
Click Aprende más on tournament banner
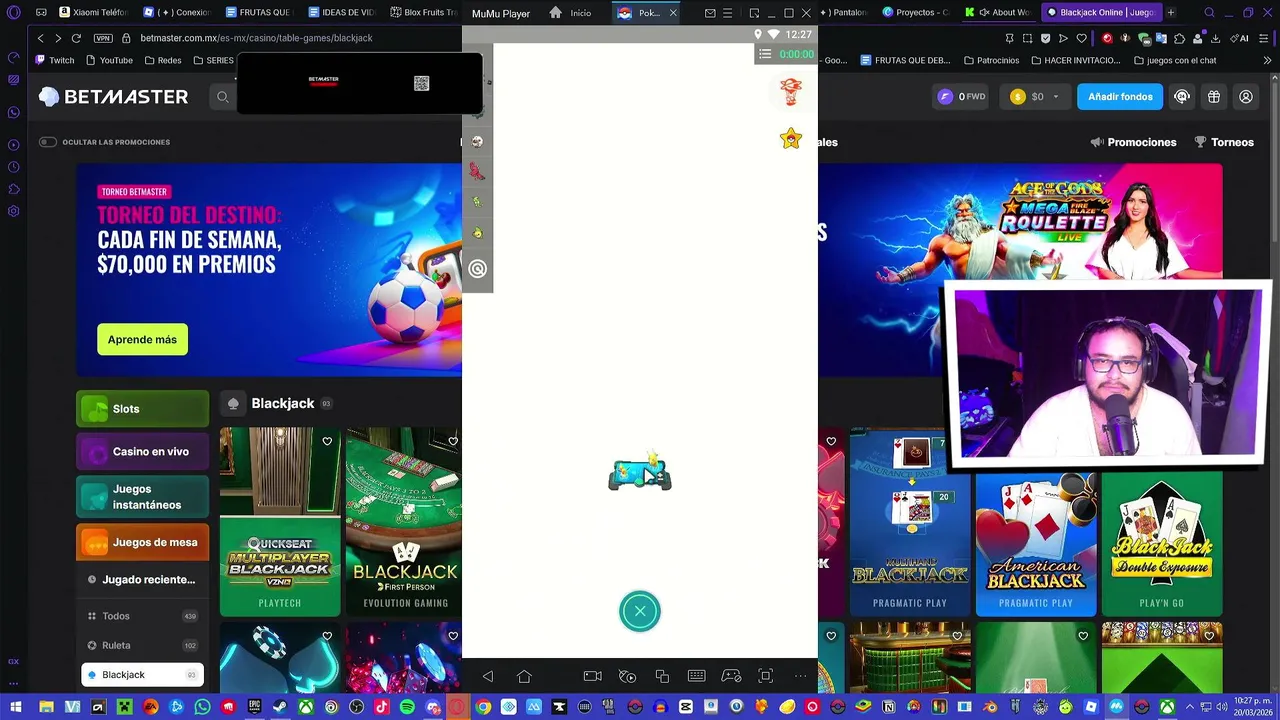(x=142, y=340)
